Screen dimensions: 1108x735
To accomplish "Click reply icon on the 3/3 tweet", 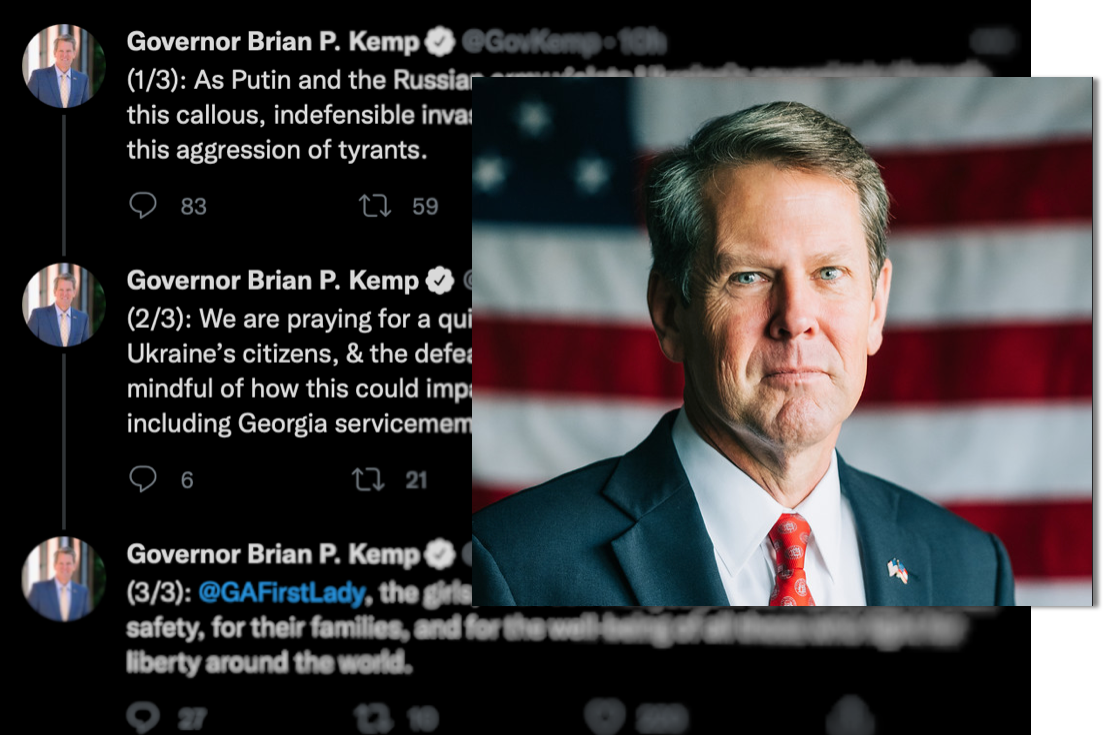I will (143, 718).
